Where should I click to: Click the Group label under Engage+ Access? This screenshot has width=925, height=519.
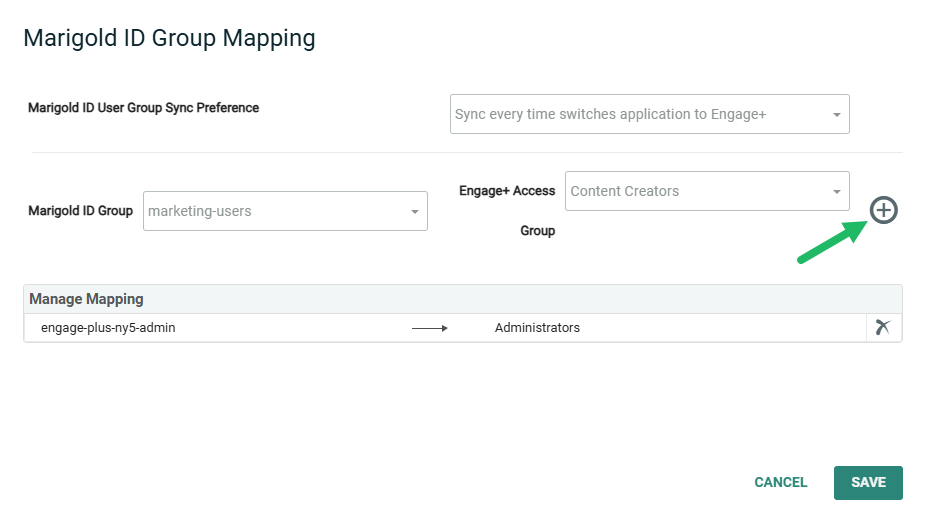coord(537,231)
